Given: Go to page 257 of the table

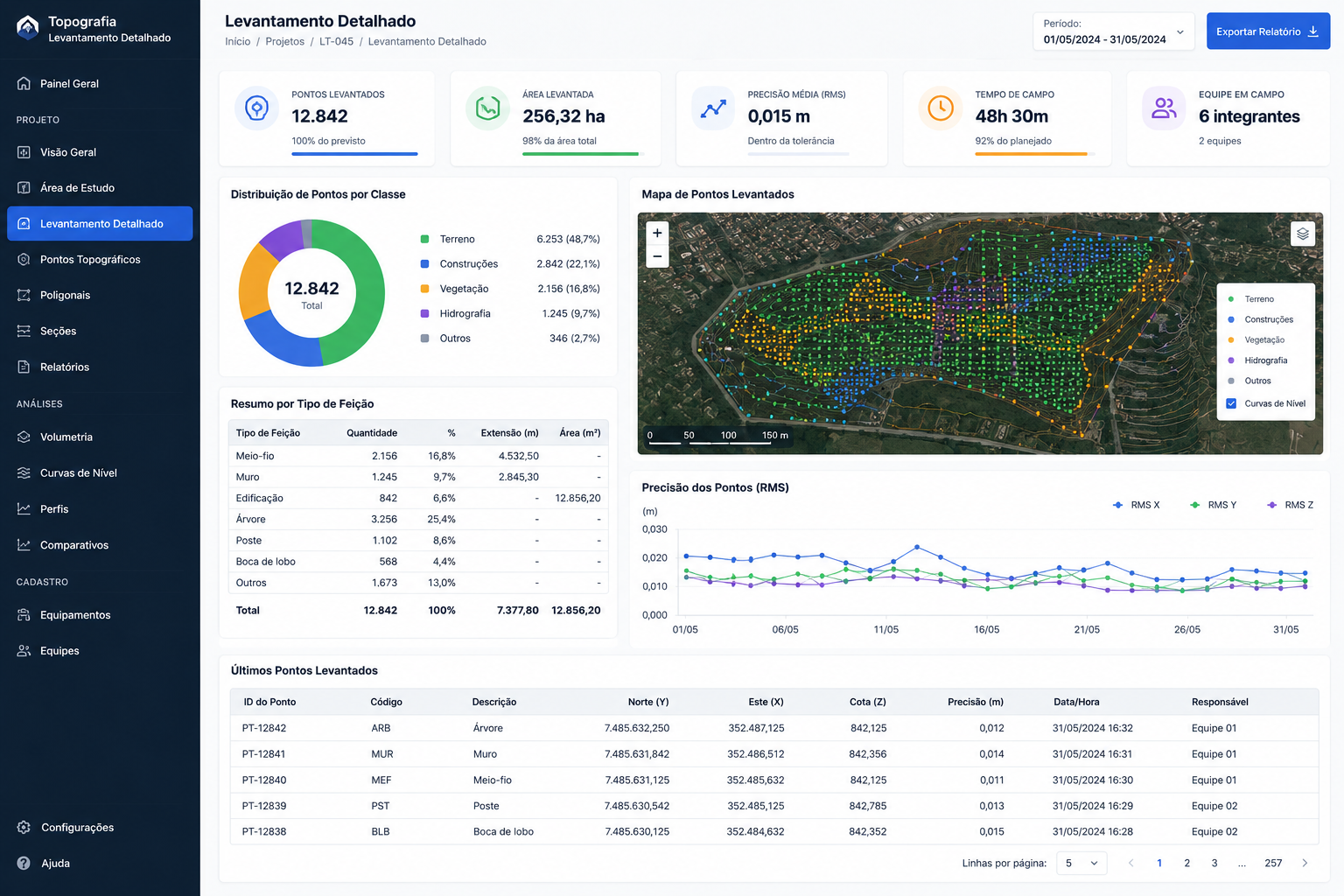Looking at the screenshot, I should pyautogui.click(x=1273, y=864).
